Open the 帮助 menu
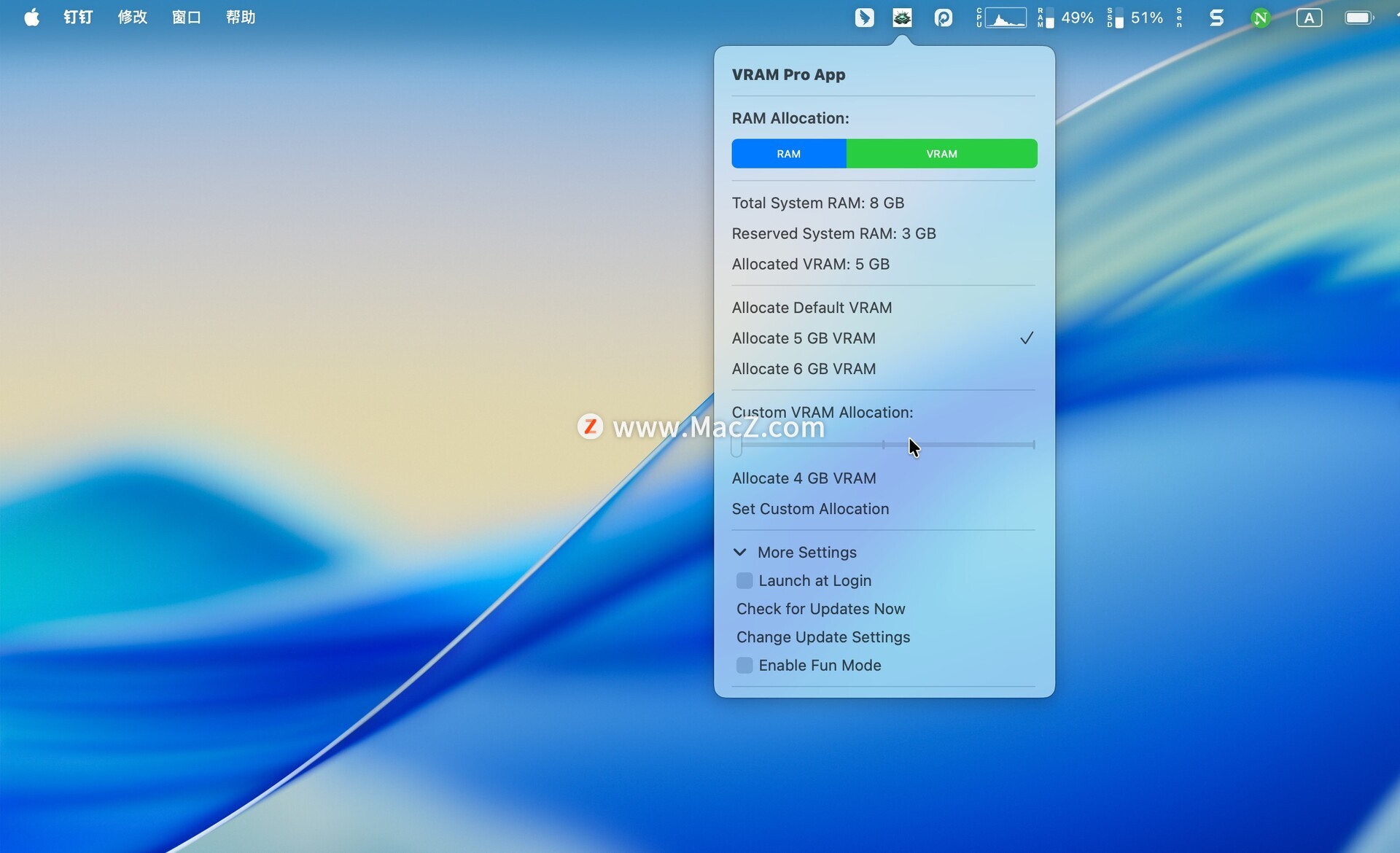The width and height of the screenshot is (1400, 853). click(x=241, y=17)
